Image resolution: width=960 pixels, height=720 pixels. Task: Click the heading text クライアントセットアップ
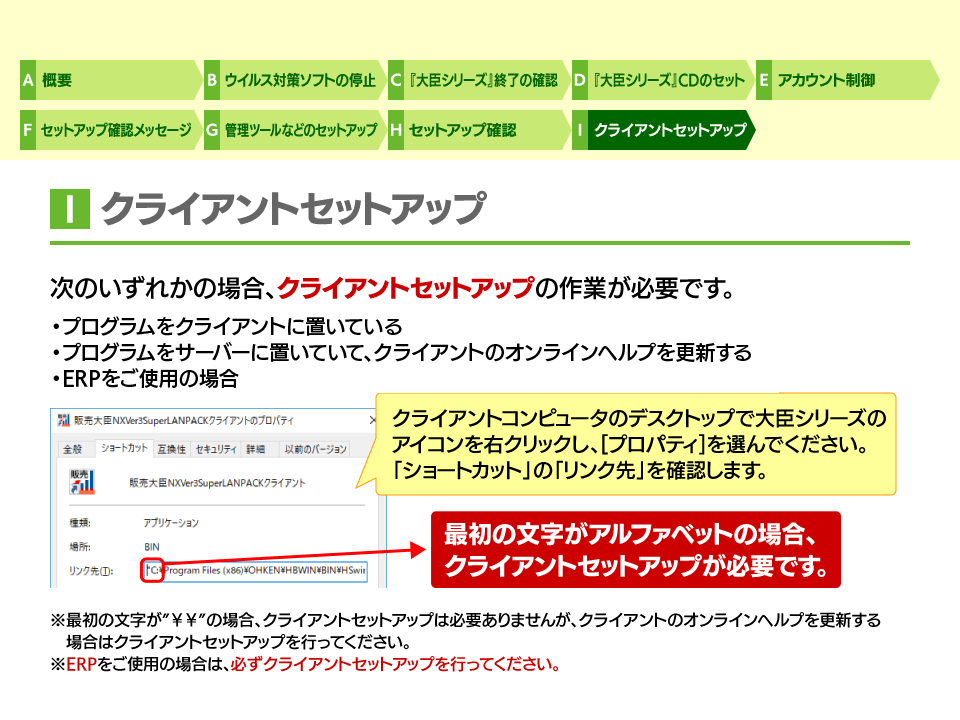(294, 209)
